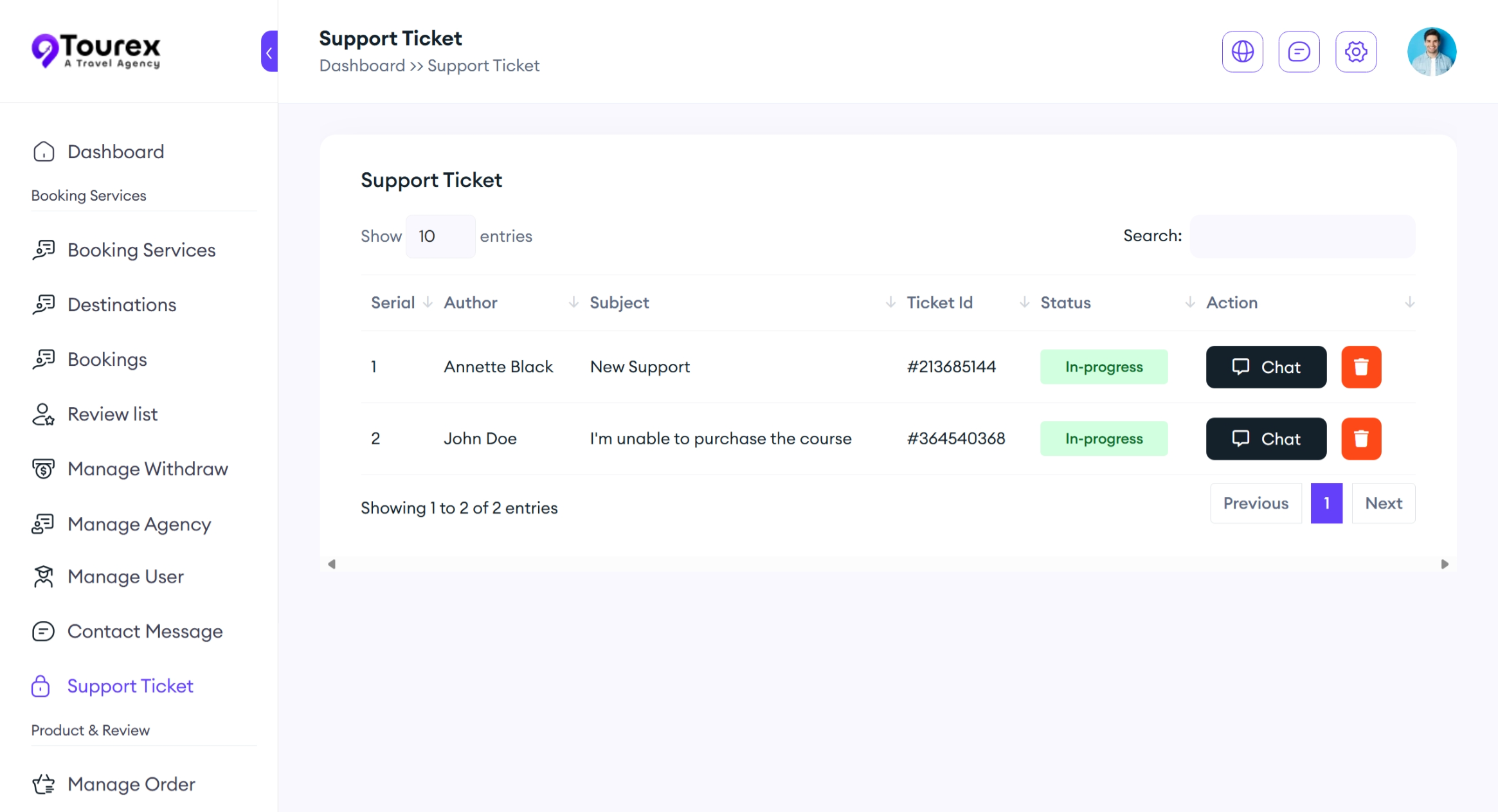Delete John Doe's ticket with trash icon

pos(1361,438)
